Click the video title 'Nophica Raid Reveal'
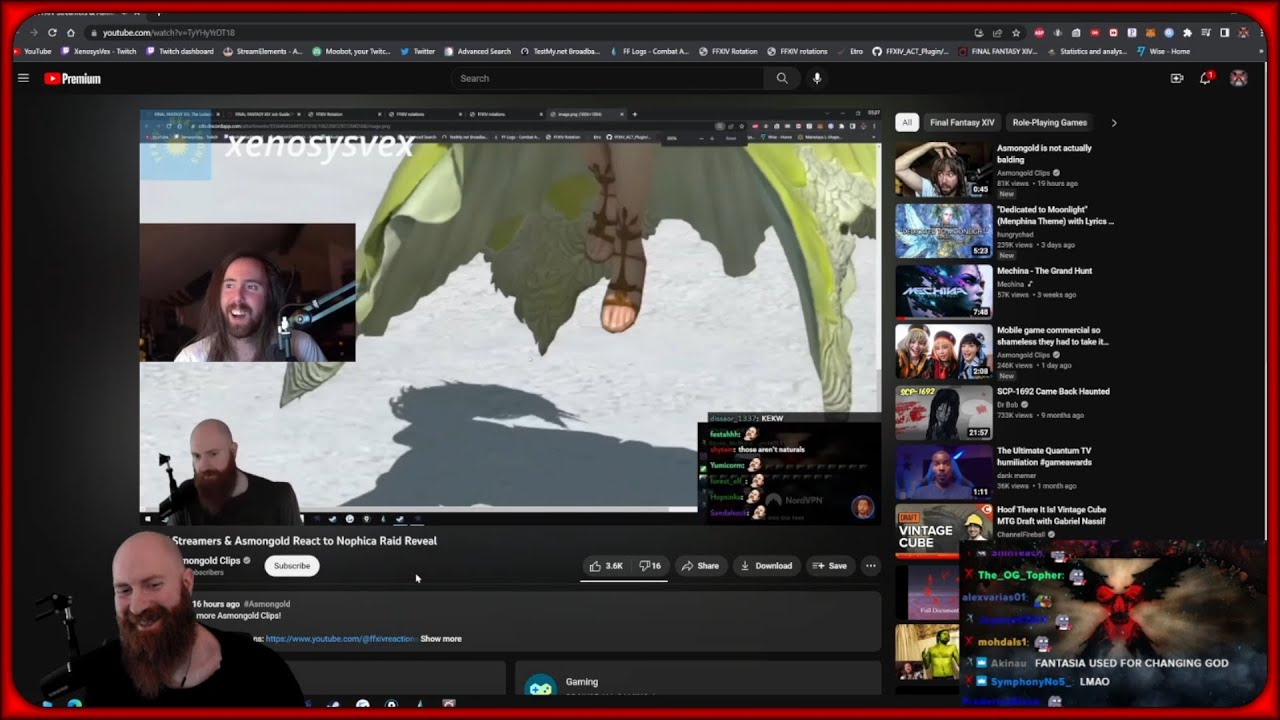This screenshot has height=720, width=1280. tap(304, 541)
